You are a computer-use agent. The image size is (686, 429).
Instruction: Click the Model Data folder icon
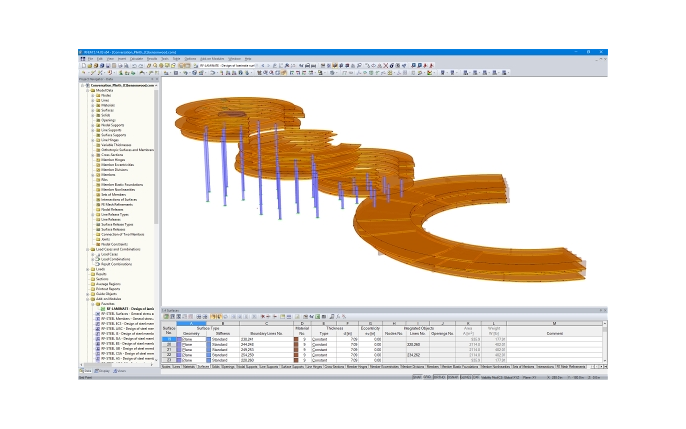click(93, 90)
